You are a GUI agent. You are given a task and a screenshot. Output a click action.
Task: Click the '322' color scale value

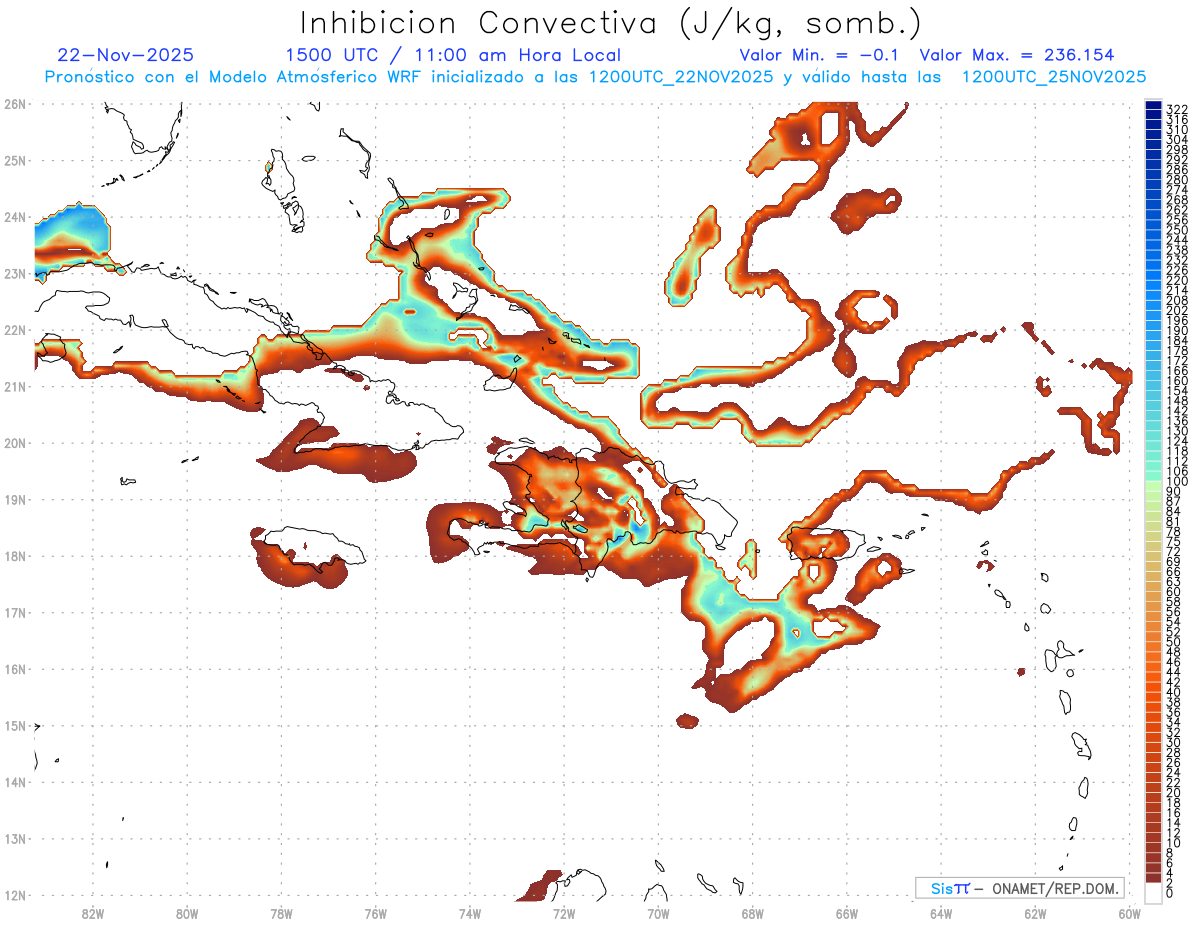coord(1176,108)
